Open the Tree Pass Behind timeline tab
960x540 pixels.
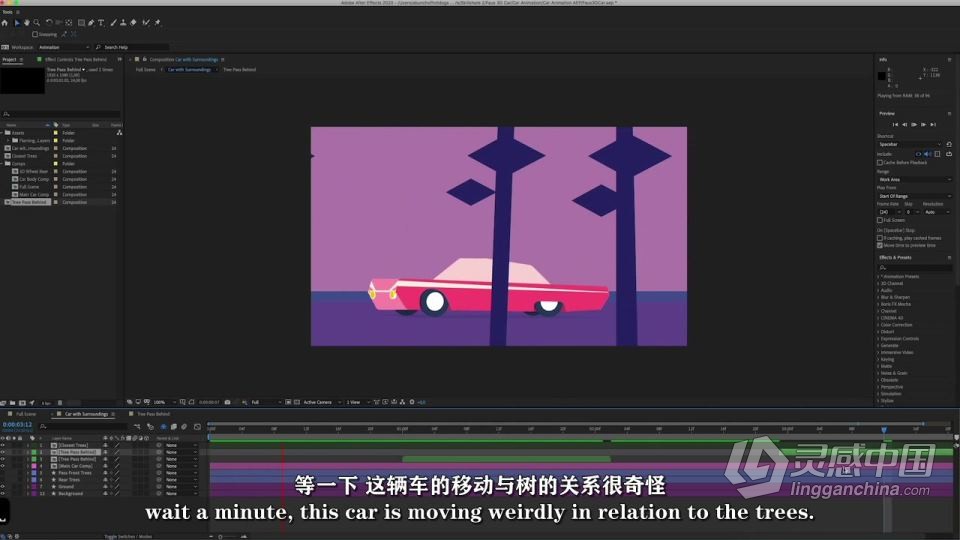(x=153, y=414)
